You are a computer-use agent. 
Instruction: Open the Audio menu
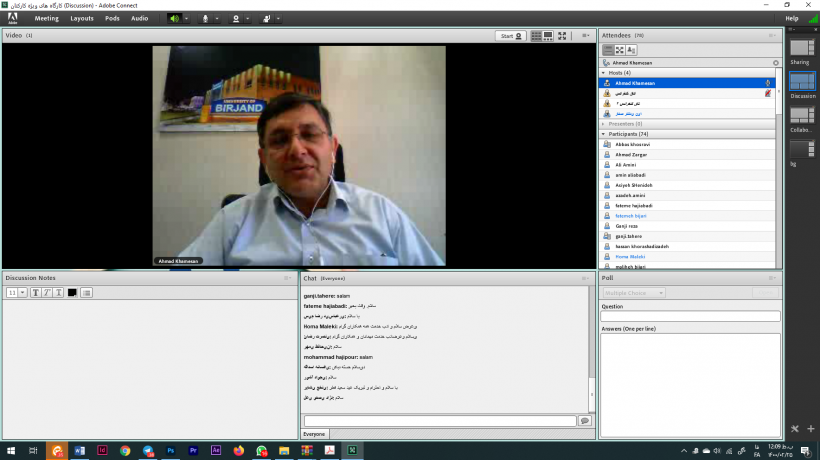point(140,18)
